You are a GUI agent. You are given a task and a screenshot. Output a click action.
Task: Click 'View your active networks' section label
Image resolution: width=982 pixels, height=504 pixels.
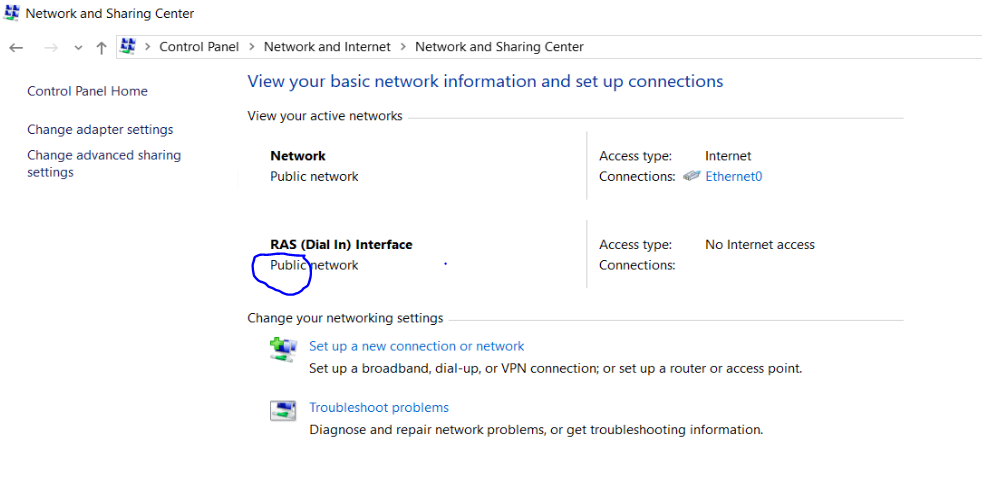point(324,116)
